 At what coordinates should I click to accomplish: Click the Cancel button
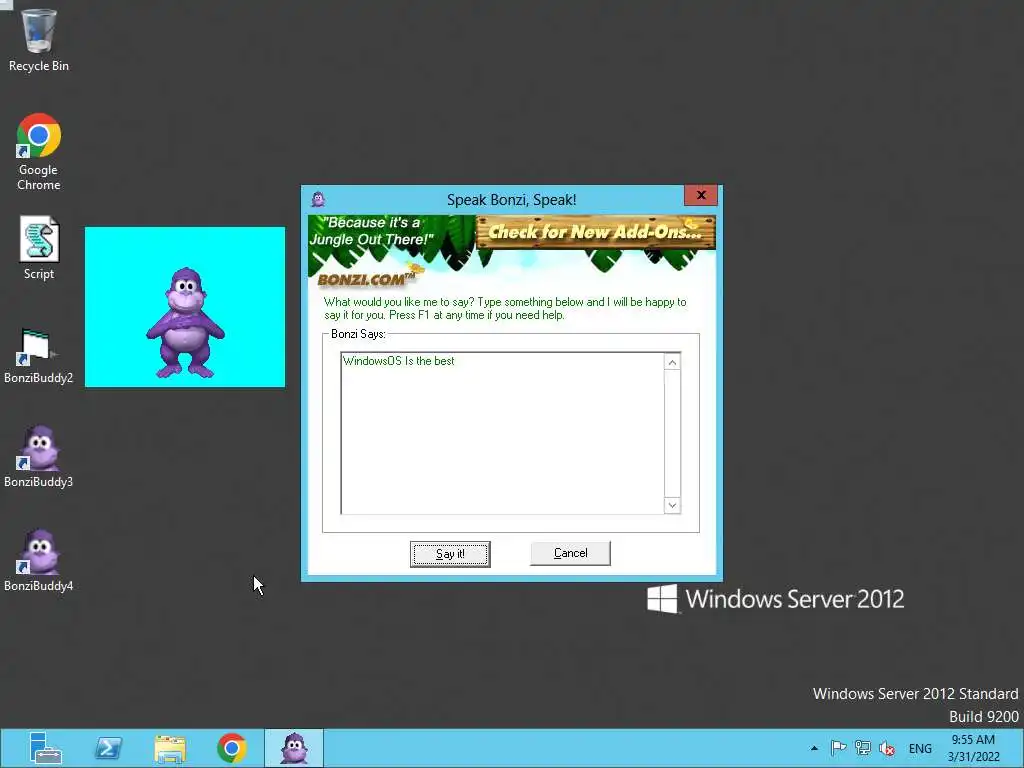click(x=570, y=553)
